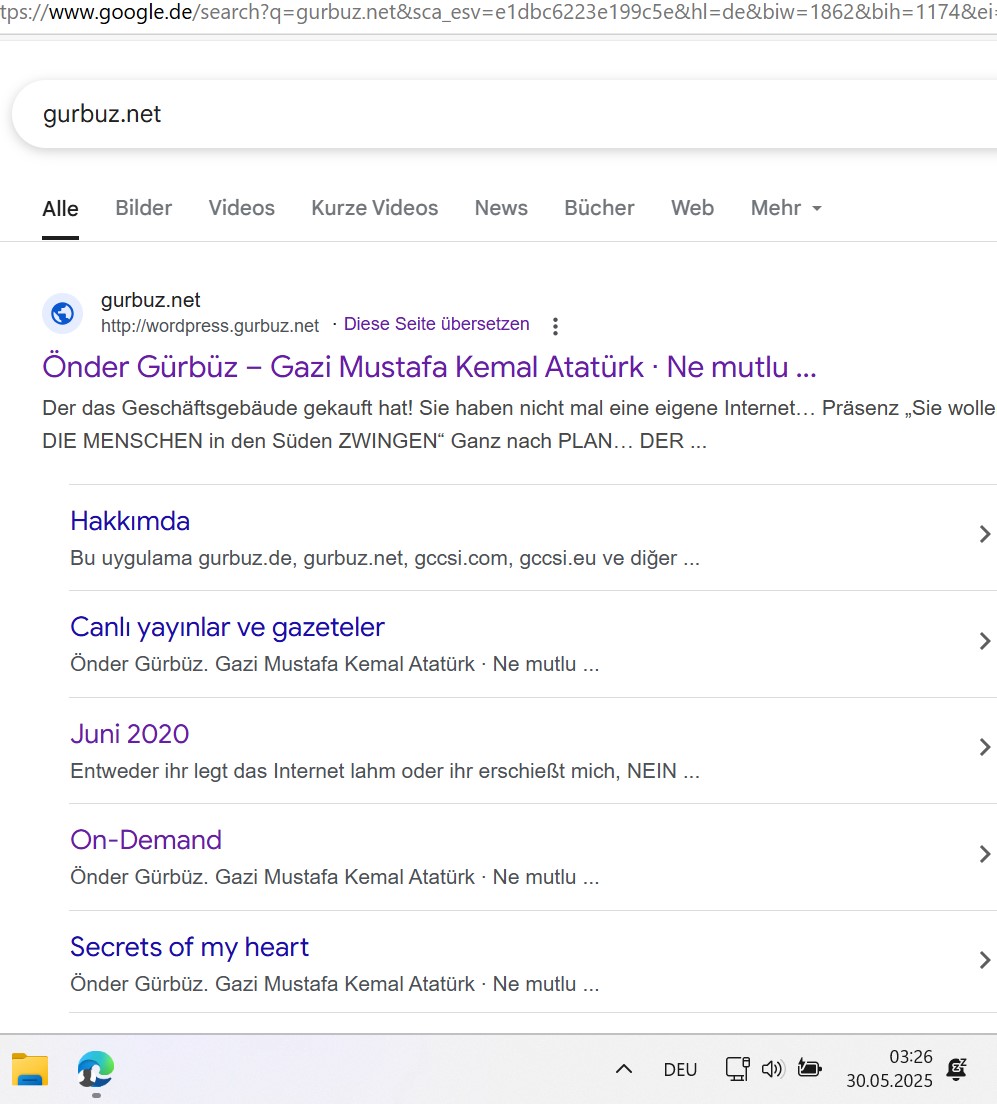Open the battery status tray icon
This screenshot has width=997, height=1104.
(x=809, y=1069)
